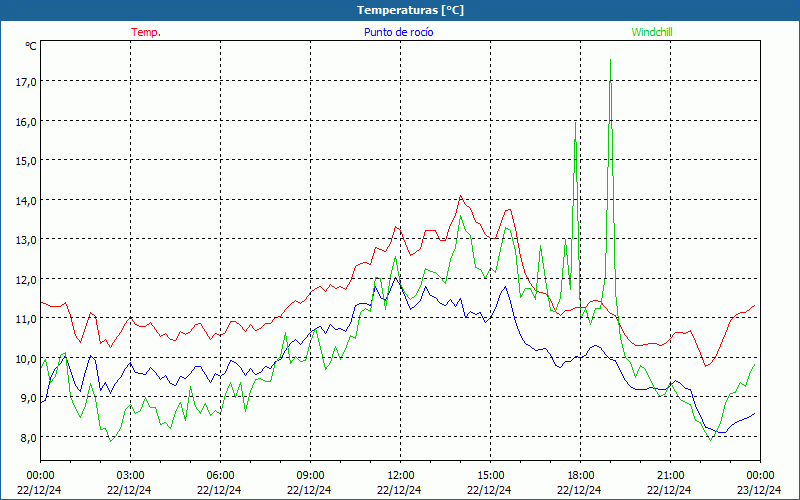Click the 16,0 y-axis label

tap(26, 121)
